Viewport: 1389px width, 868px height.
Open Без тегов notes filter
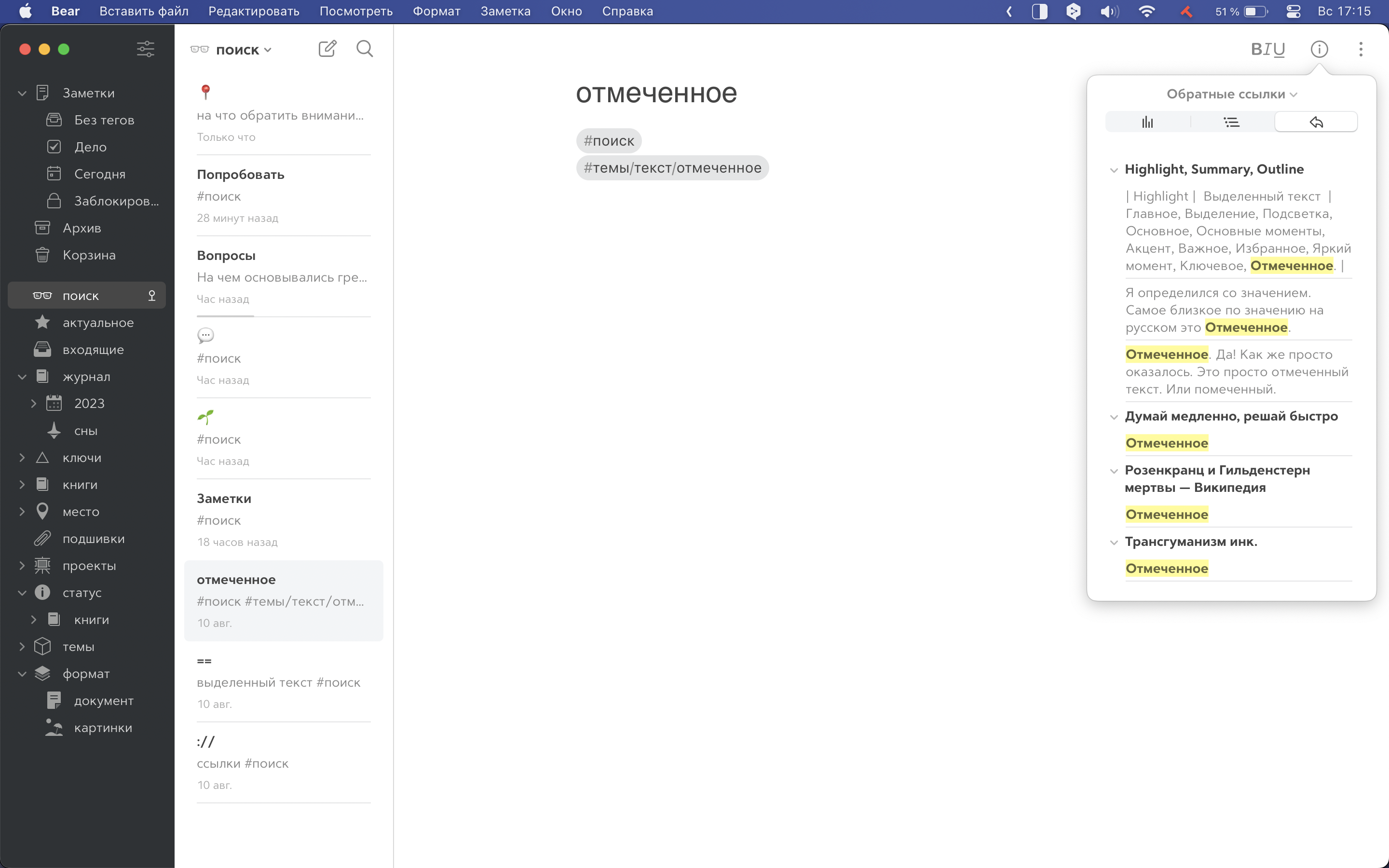pyautogui.click(x=87, y=120)
